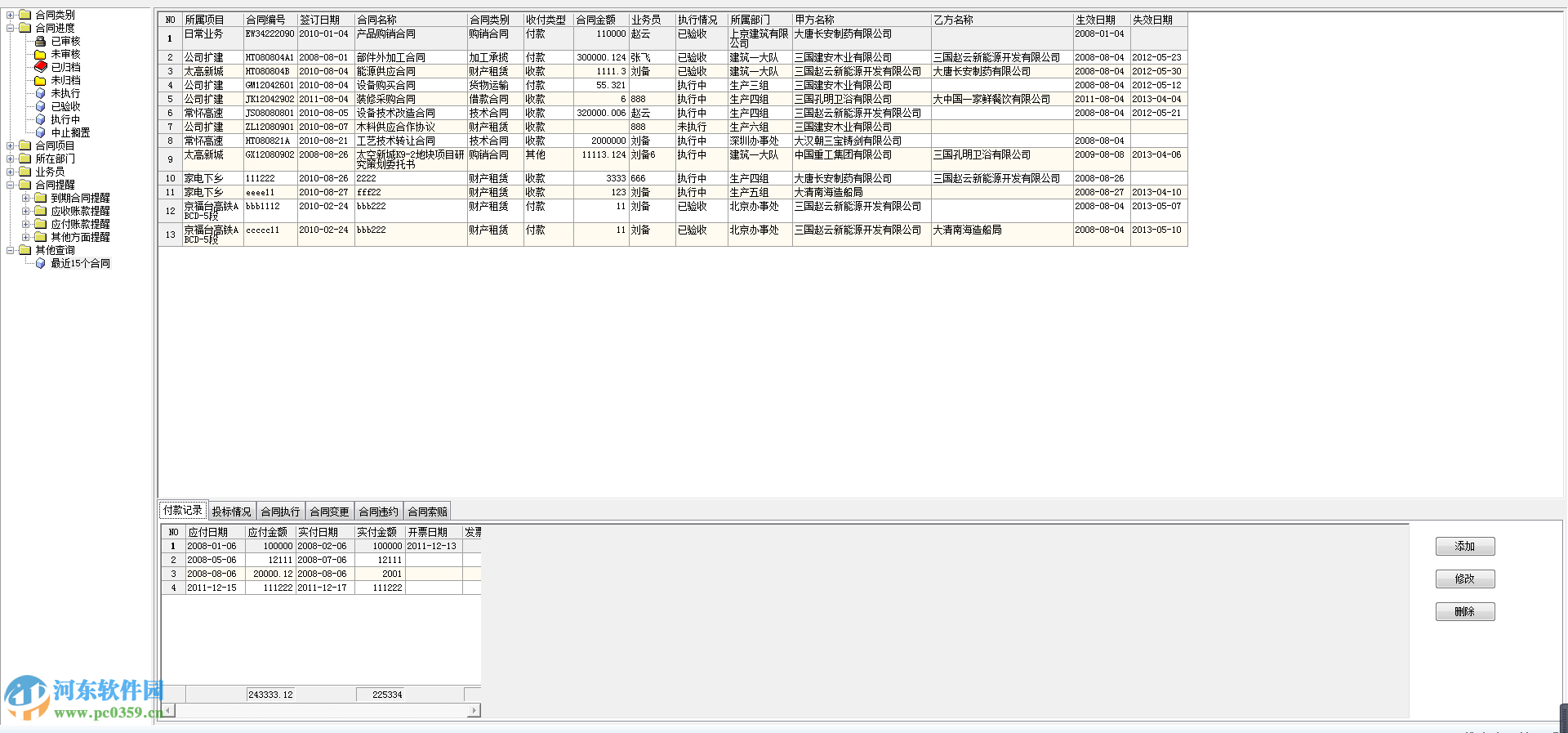Click the yellow folder icon for 未归档
Viewport: 1568px width, 733px height.
[x=40, y=80]
